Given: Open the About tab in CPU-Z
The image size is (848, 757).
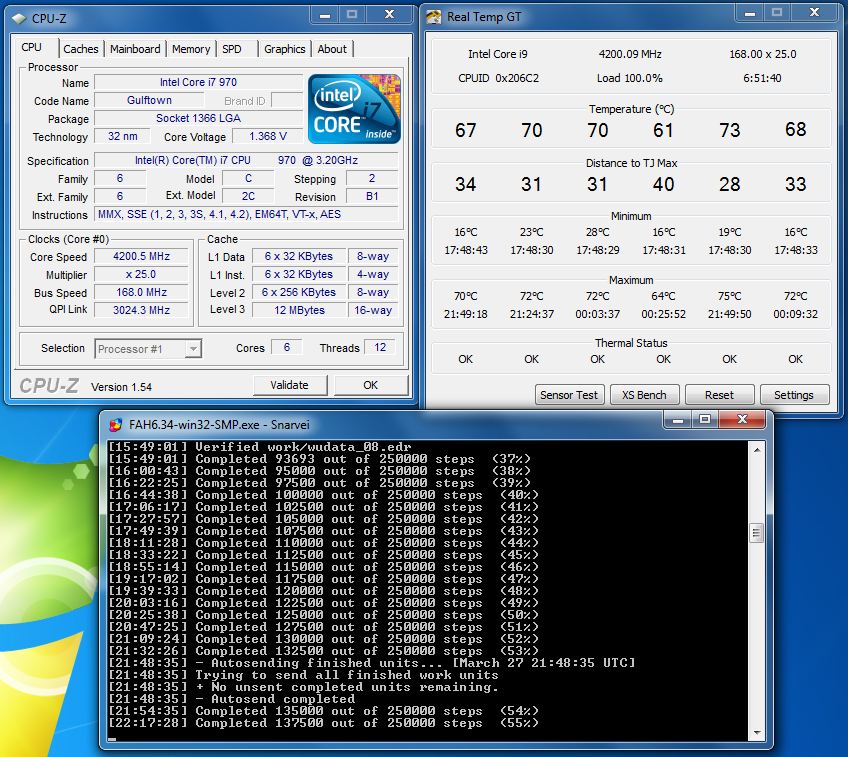Looking at the screenshot, I should coord(332,49).
